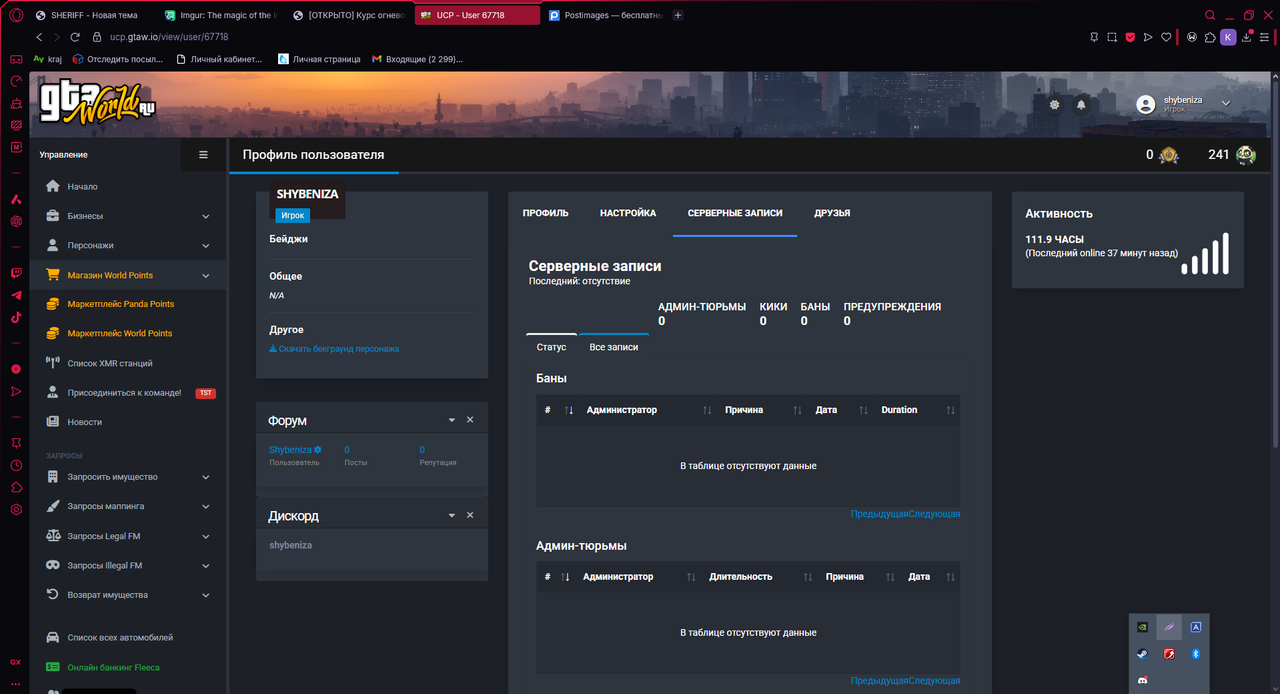Click the browser search magnifier icon

(1210, 15)
